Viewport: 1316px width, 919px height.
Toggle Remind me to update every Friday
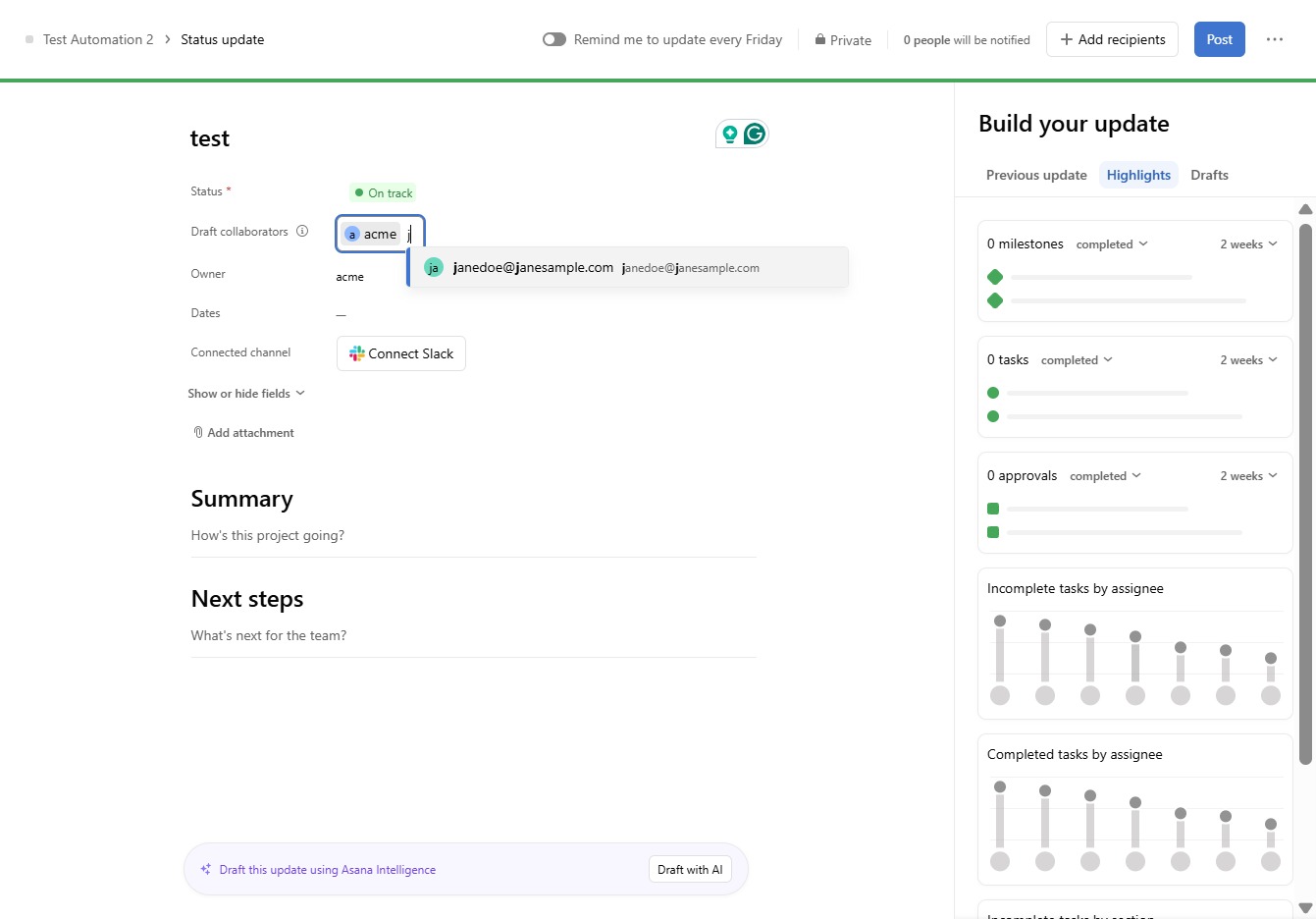554,39
